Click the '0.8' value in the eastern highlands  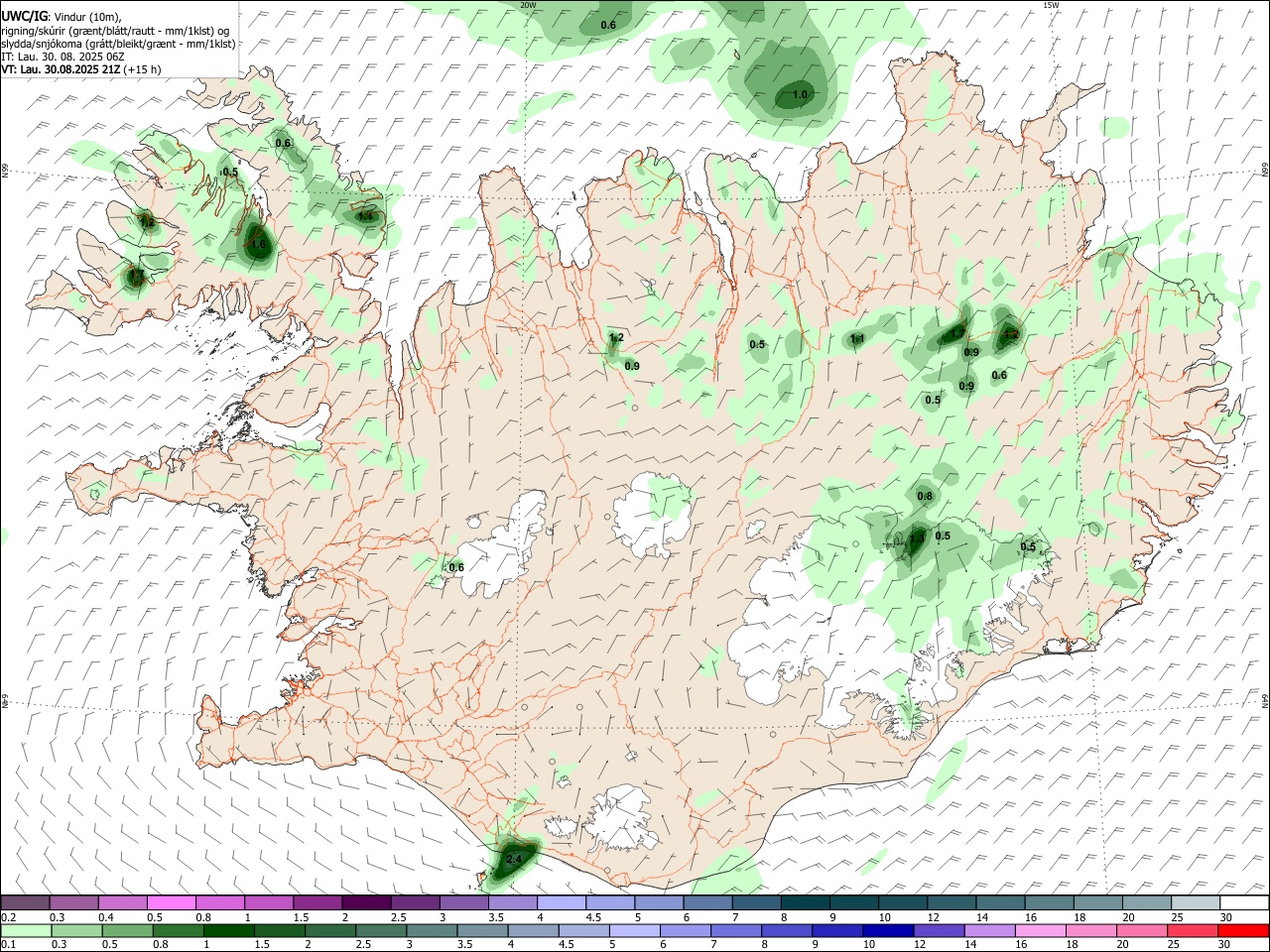tap(925, 496)
